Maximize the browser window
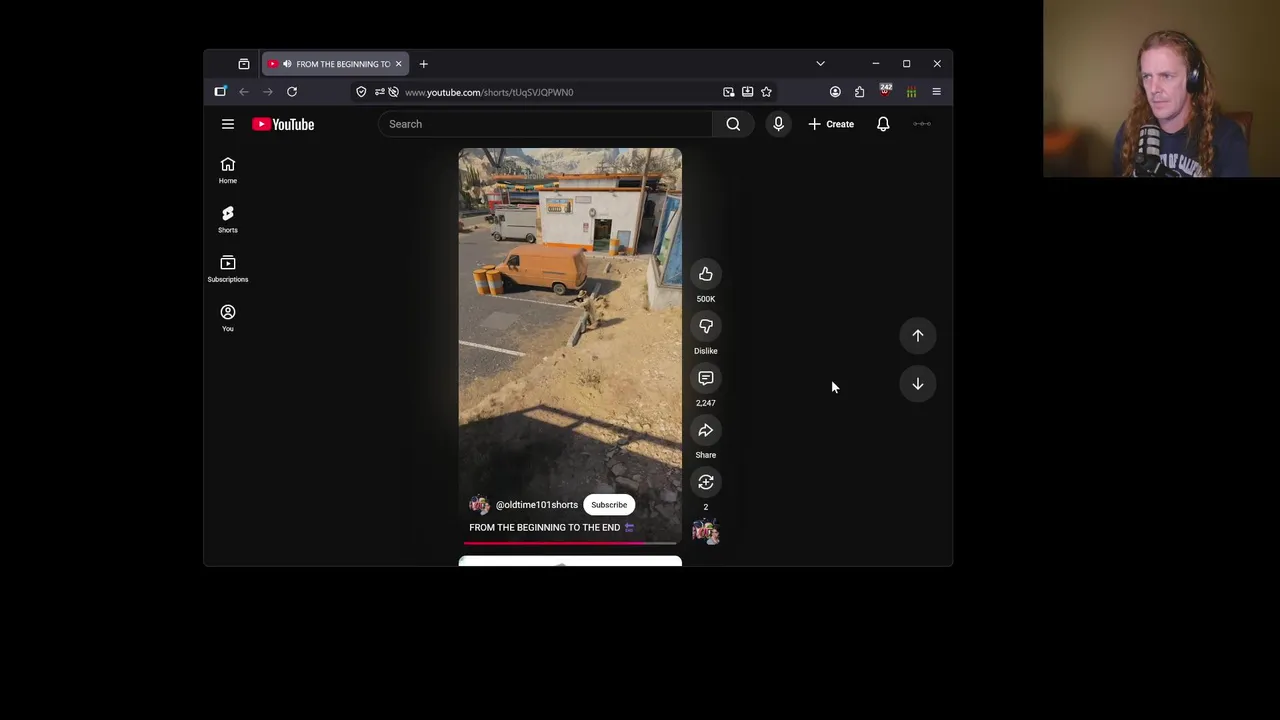Screen dimensions: 1280x720 906,64
